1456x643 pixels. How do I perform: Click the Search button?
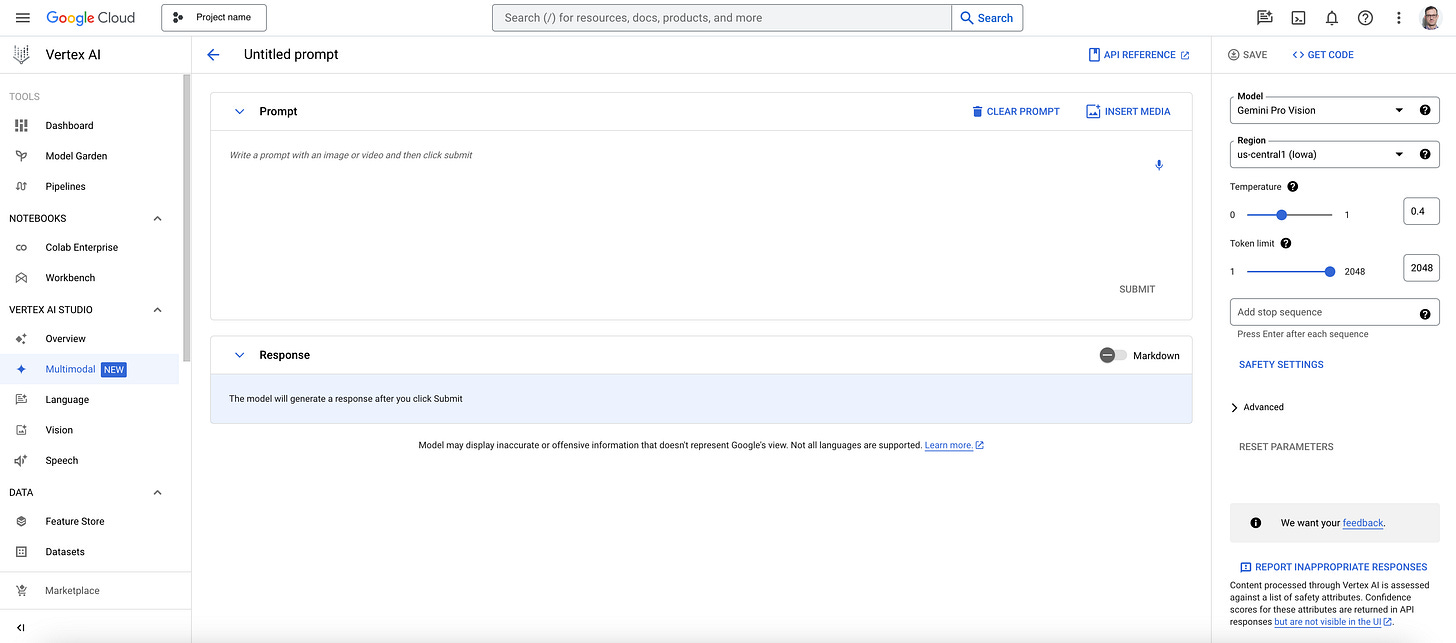987,18
